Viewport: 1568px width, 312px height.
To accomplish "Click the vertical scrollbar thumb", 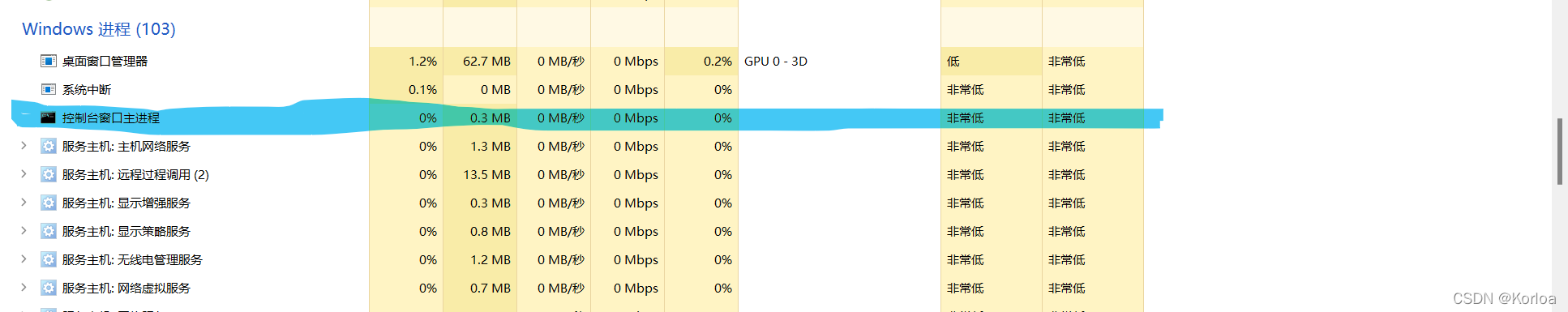I will click(1559, 152).
